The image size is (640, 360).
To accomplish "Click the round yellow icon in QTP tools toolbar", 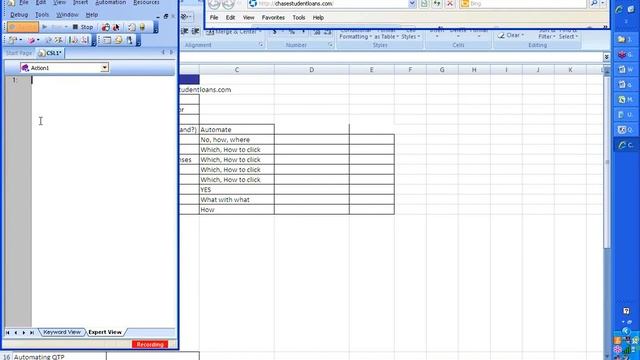I will tap(118, 40).
